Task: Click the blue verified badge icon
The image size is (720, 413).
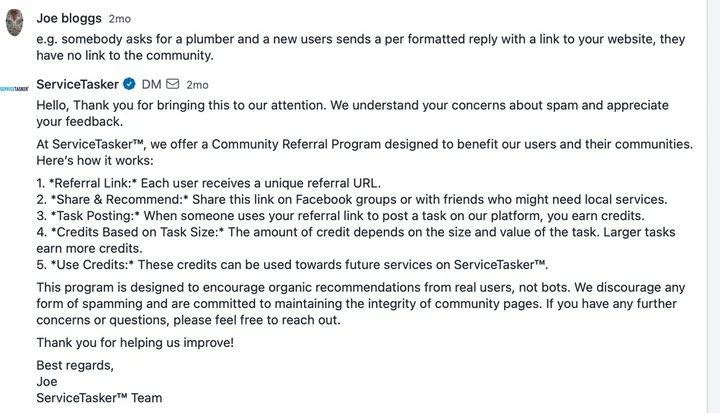Action: [129, 84]
